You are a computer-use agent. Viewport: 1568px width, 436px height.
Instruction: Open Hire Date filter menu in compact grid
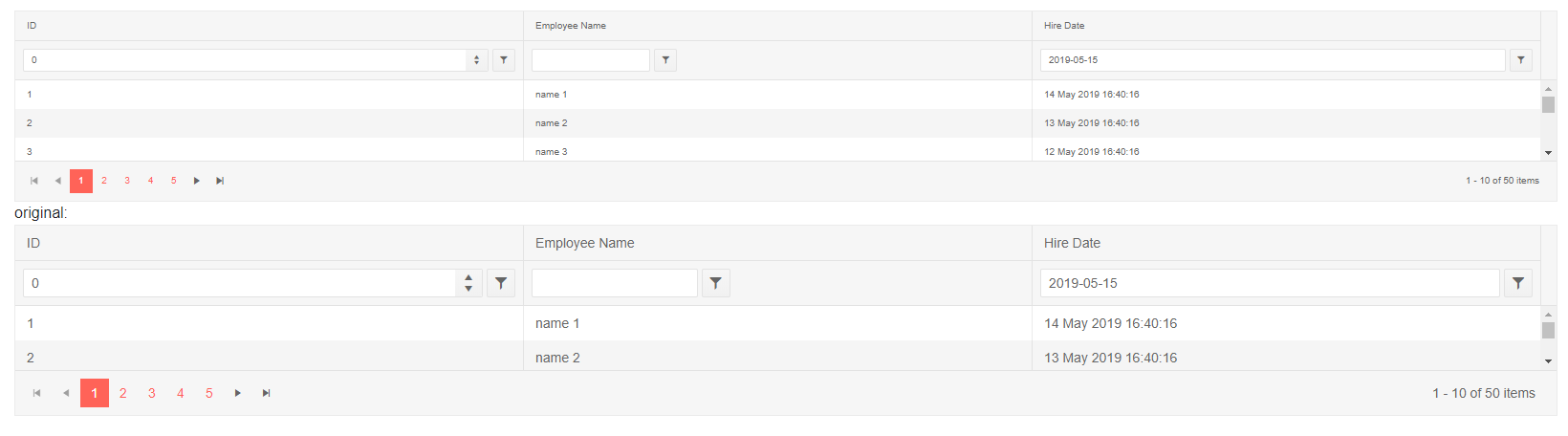pos(1521,60)
